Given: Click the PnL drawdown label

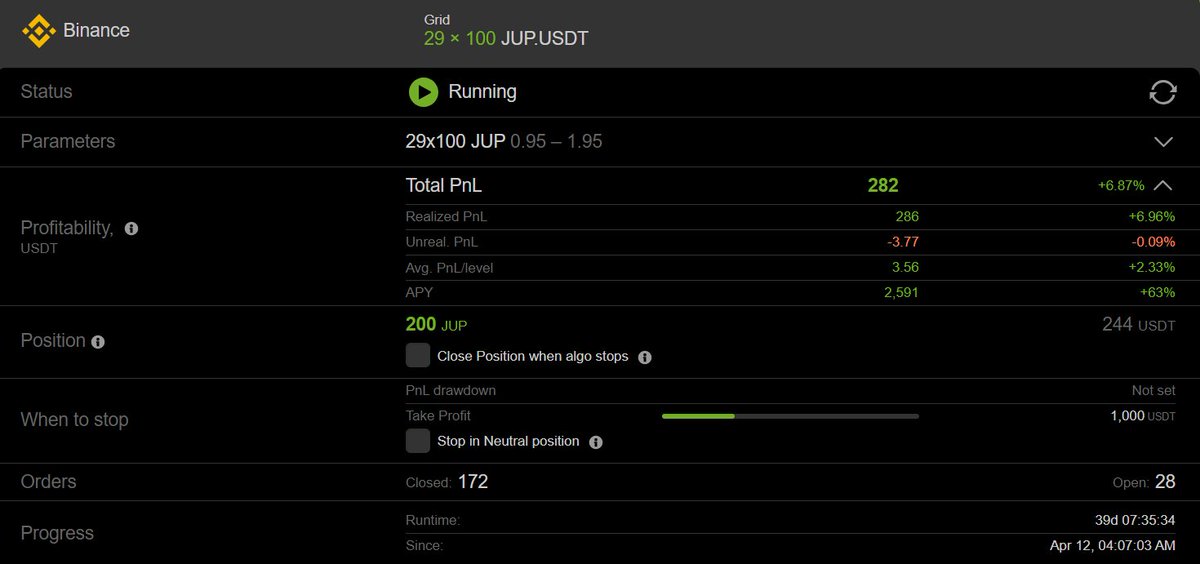Looking at the screenshot, I should pyautogui.click(x=451, y=391).
